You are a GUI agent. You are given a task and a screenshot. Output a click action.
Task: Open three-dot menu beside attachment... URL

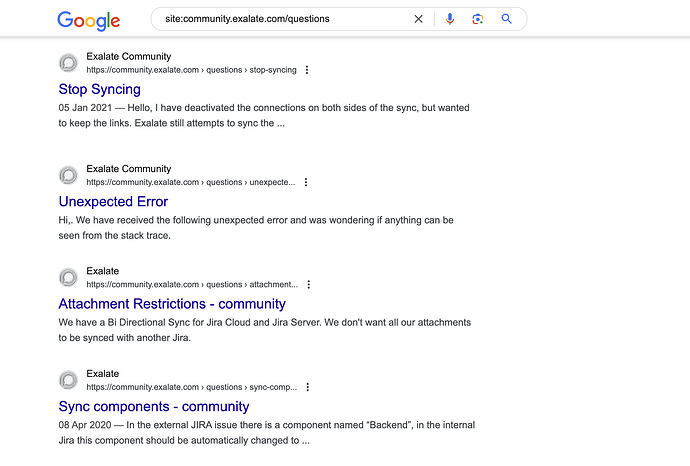(x=308, y=285)
